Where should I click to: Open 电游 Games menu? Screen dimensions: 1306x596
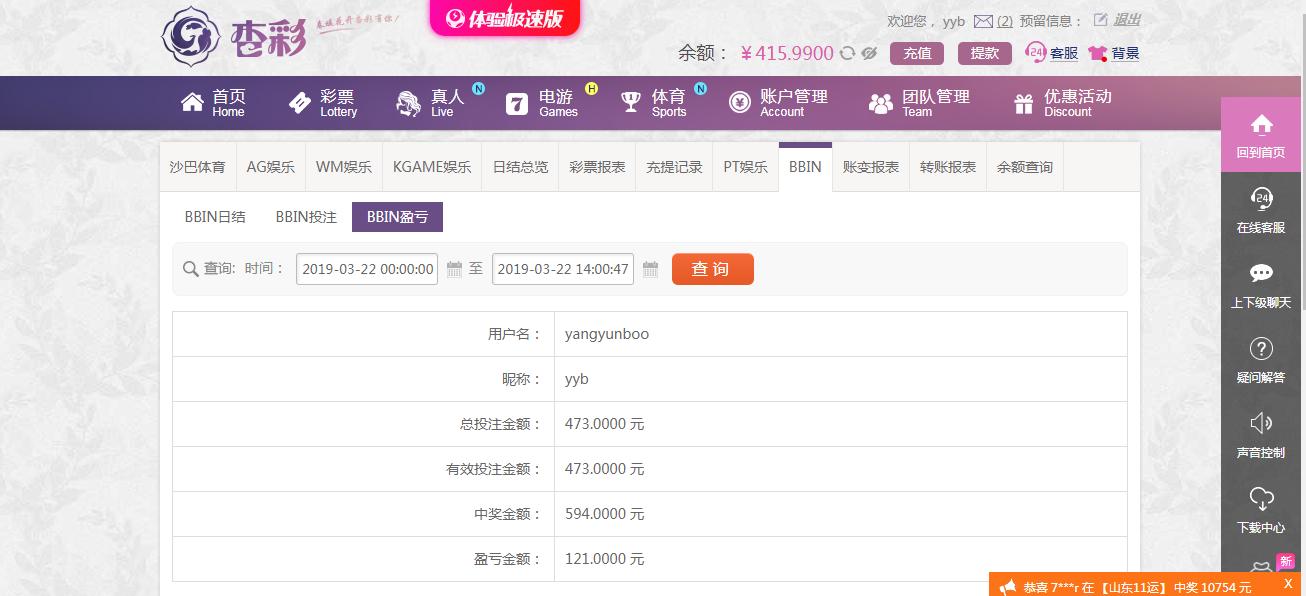[x=542, y=103]
